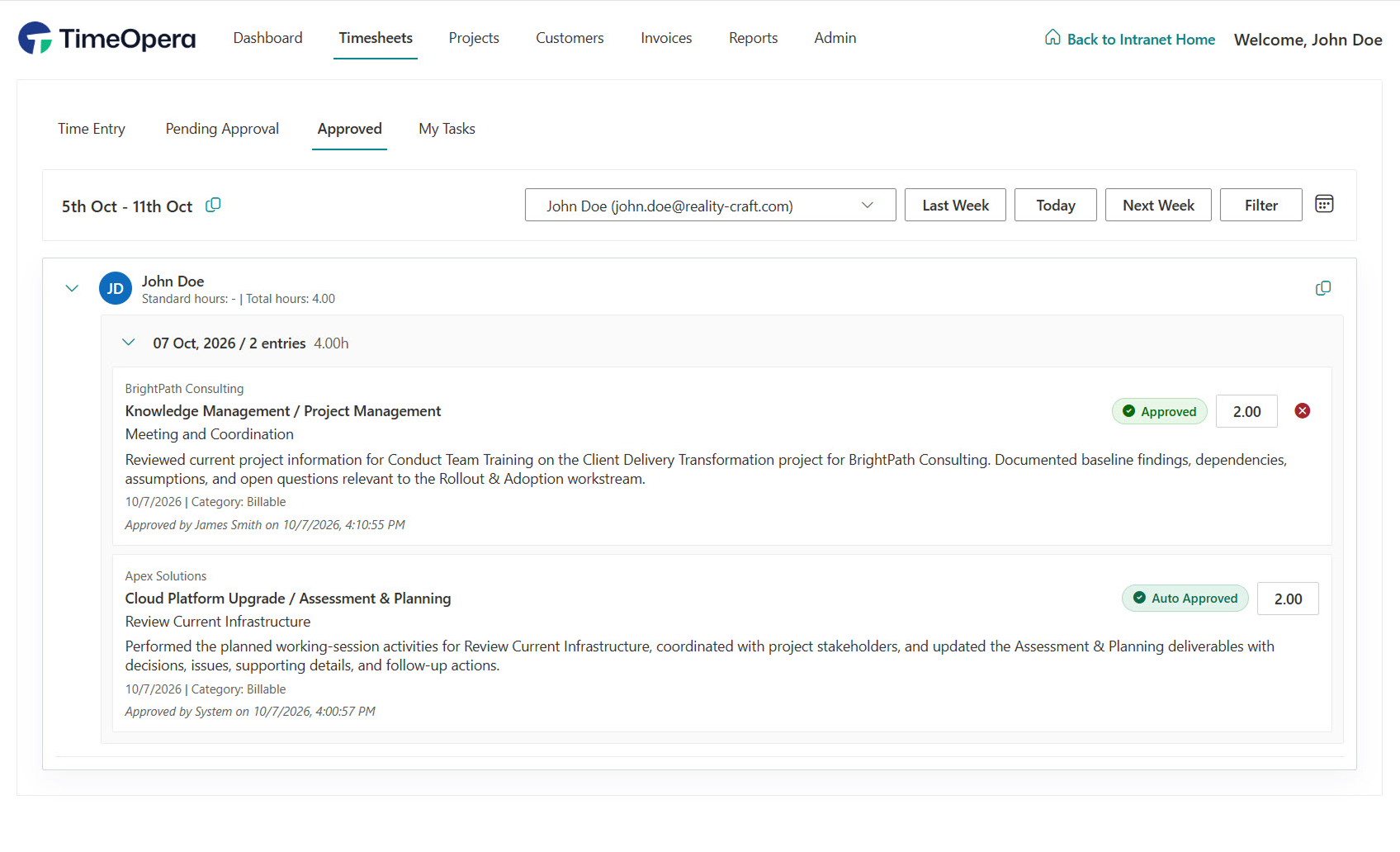Image resolution: width=1400 pixels, height=852 pixels.
Task: Click the Today button
Action: 1056,205
